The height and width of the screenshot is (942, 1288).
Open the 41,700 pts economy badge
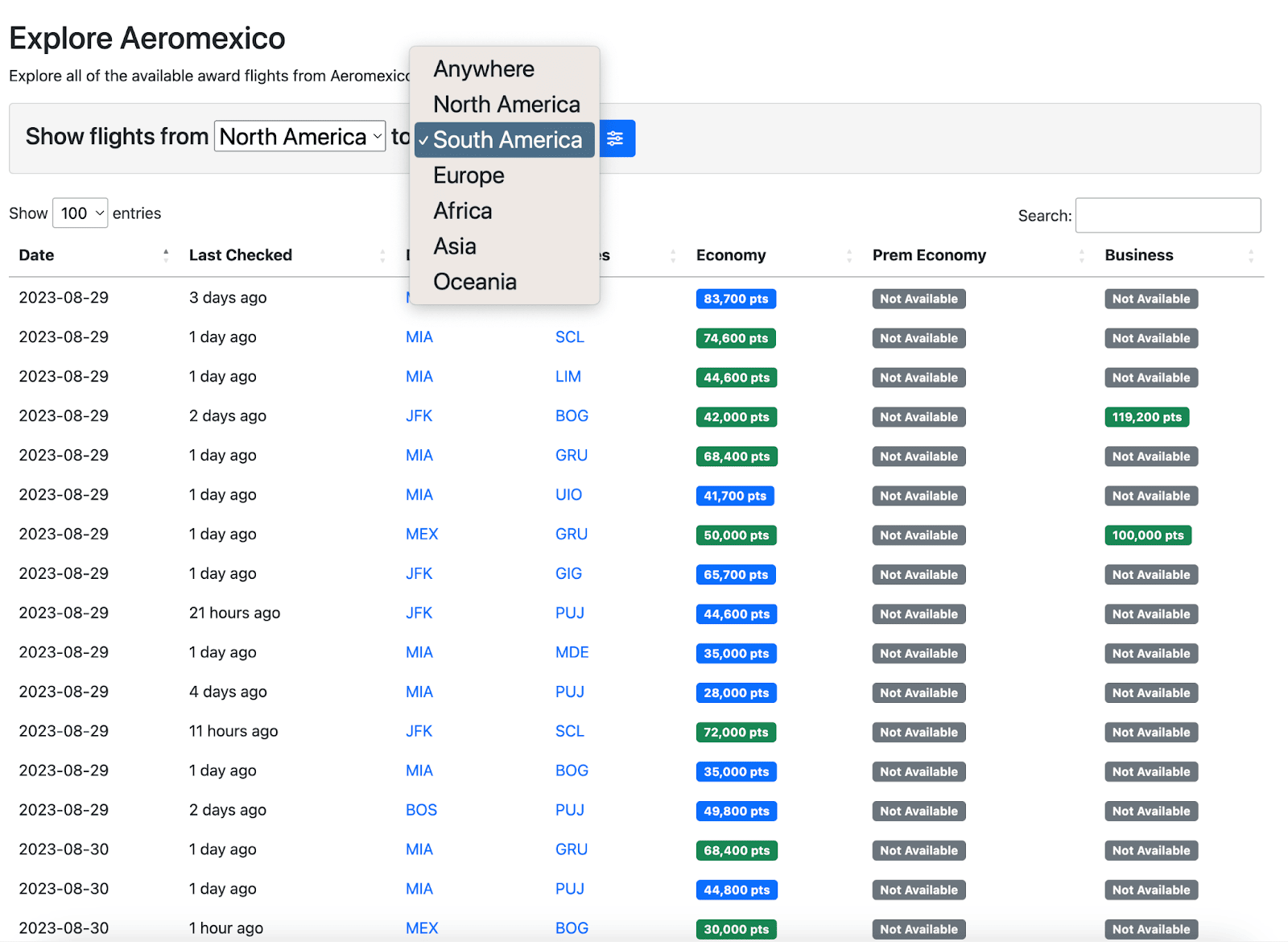pyautogui.click(x=735, y=496)
